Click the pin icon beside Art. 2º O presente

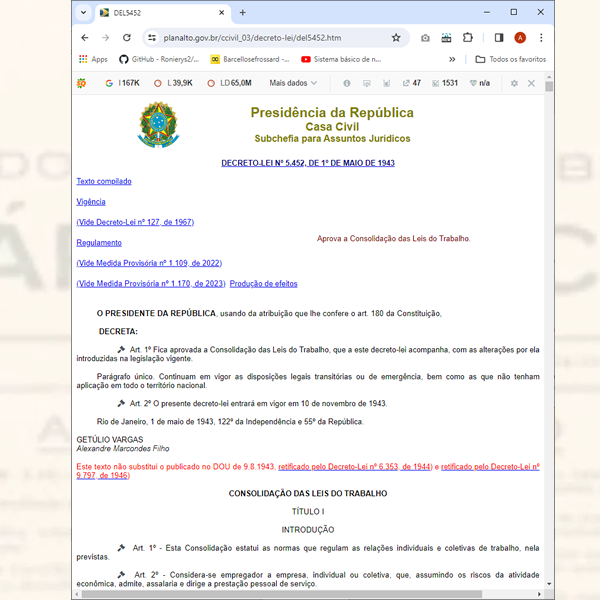click(121, 403)
